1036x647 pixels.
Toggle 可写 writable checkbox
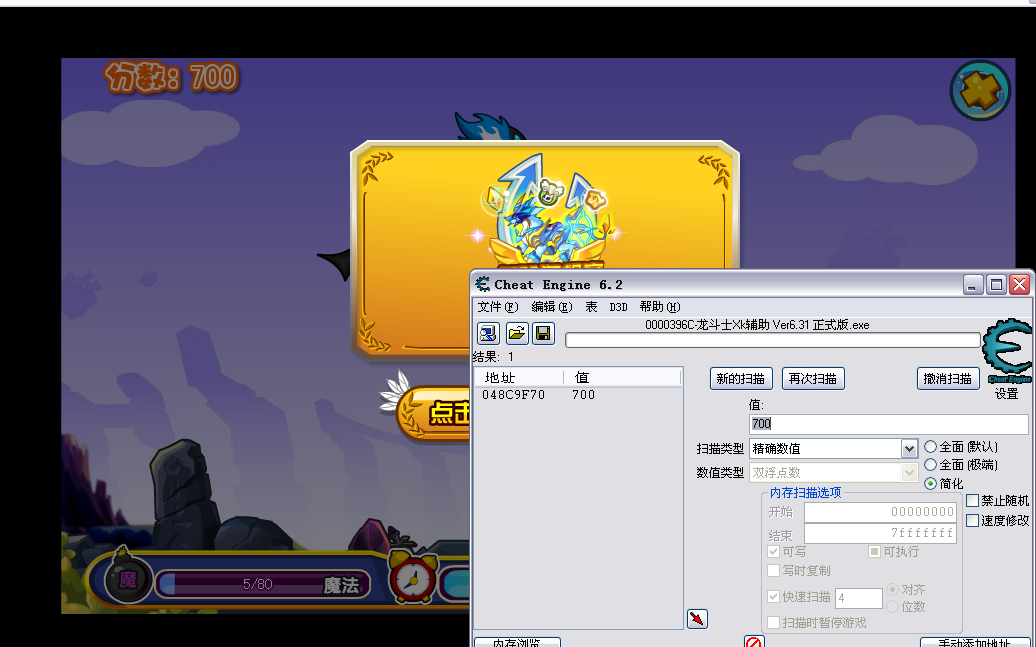click(x=774, y=551)
